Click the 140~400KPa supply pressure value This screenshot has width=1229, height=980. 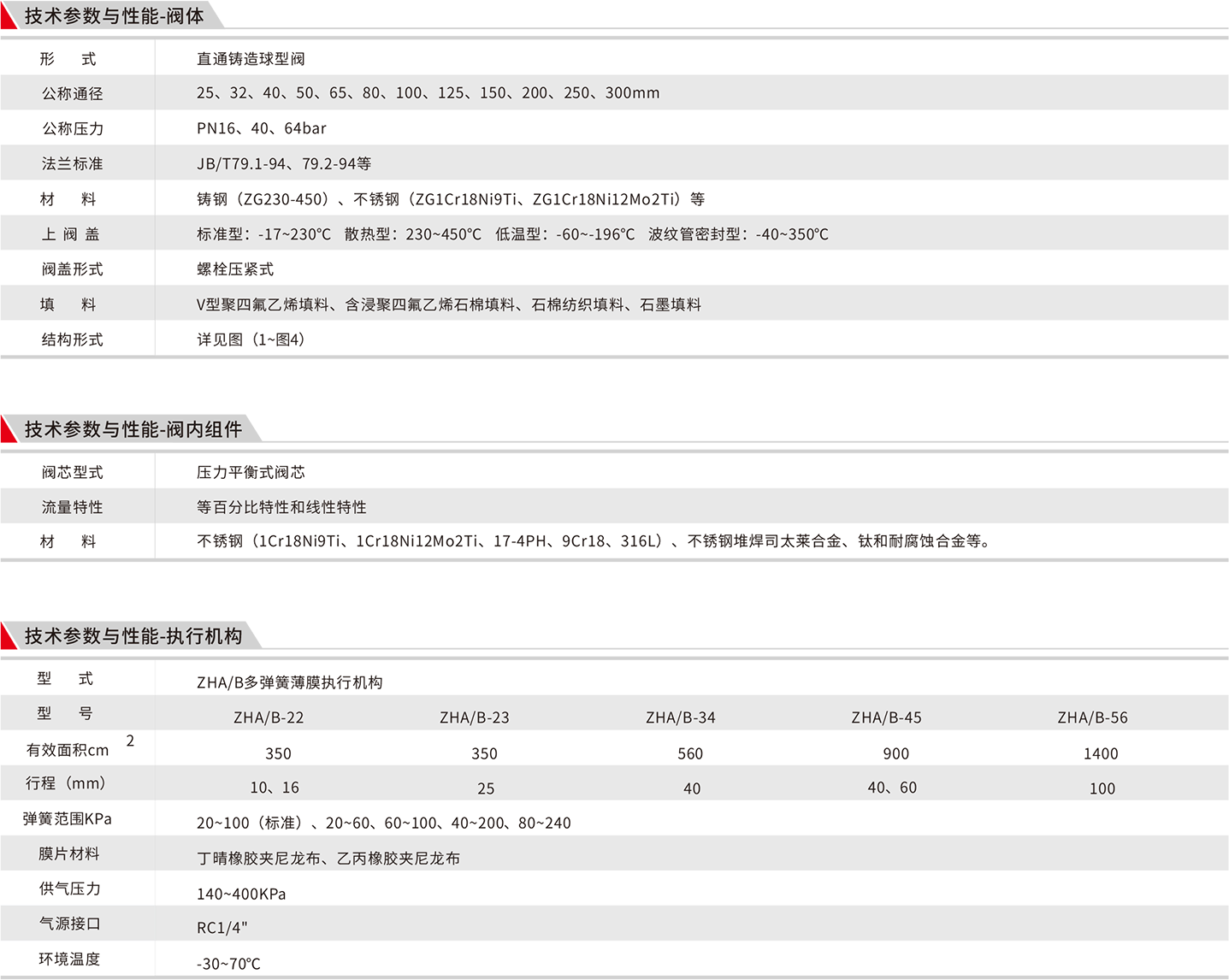point(241,894)
